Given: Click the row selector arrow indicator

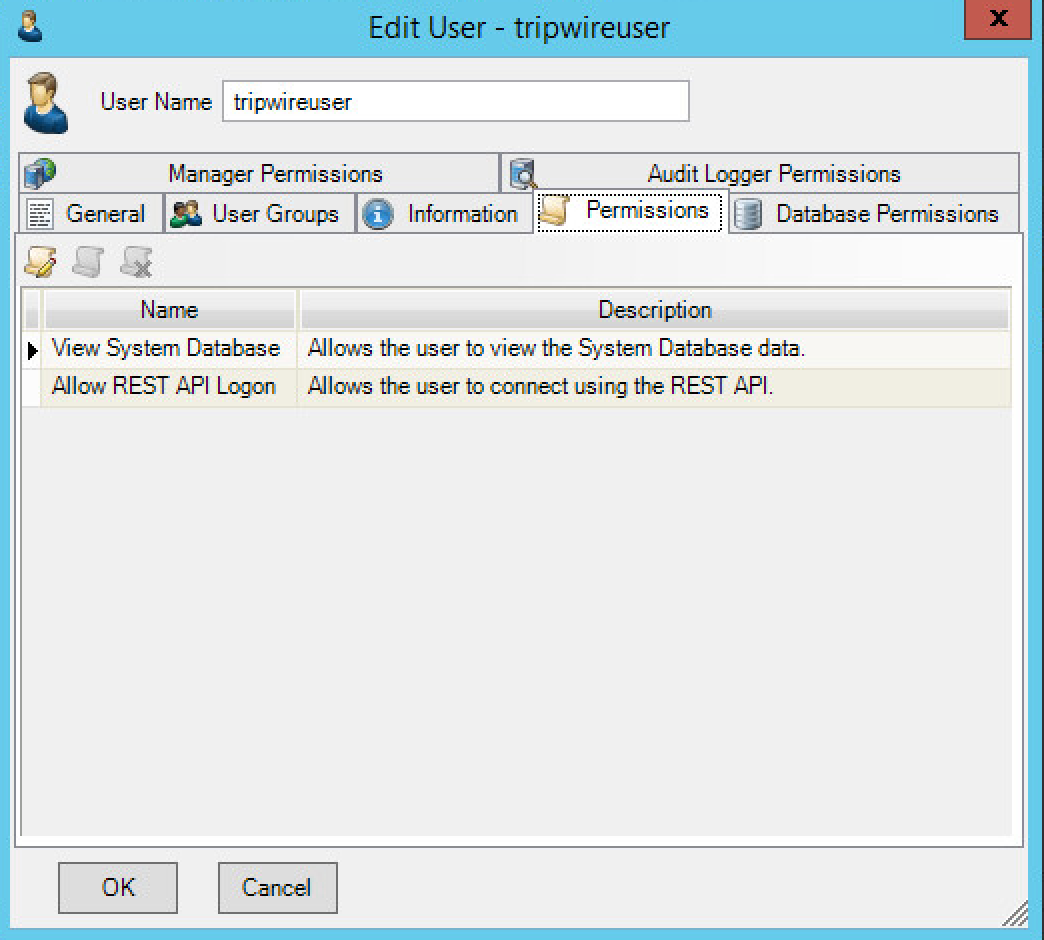Looking at the screenshot, I should pos(32,350).
